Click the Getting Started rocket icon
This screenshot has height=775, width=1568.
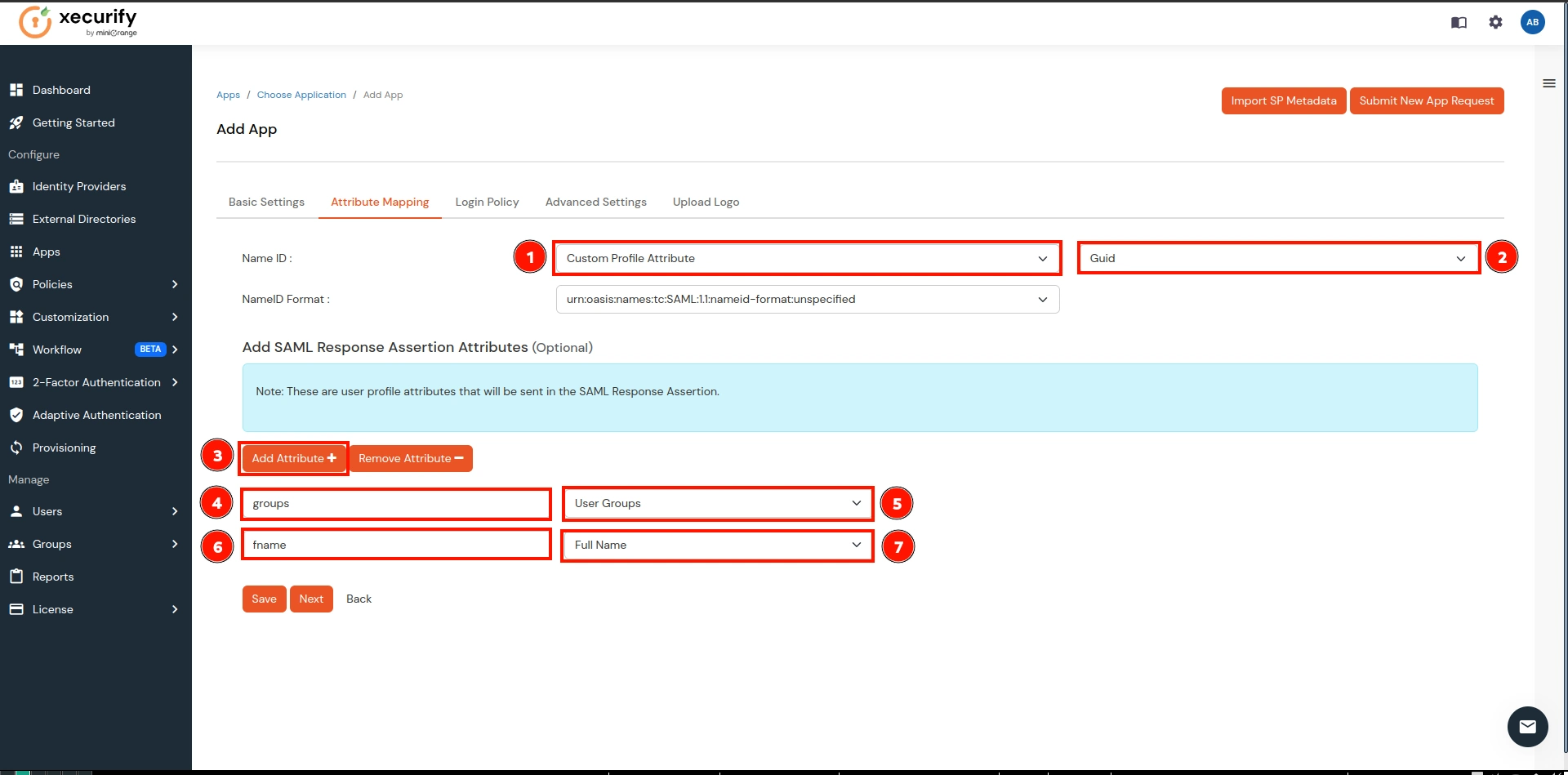(16, 122)
